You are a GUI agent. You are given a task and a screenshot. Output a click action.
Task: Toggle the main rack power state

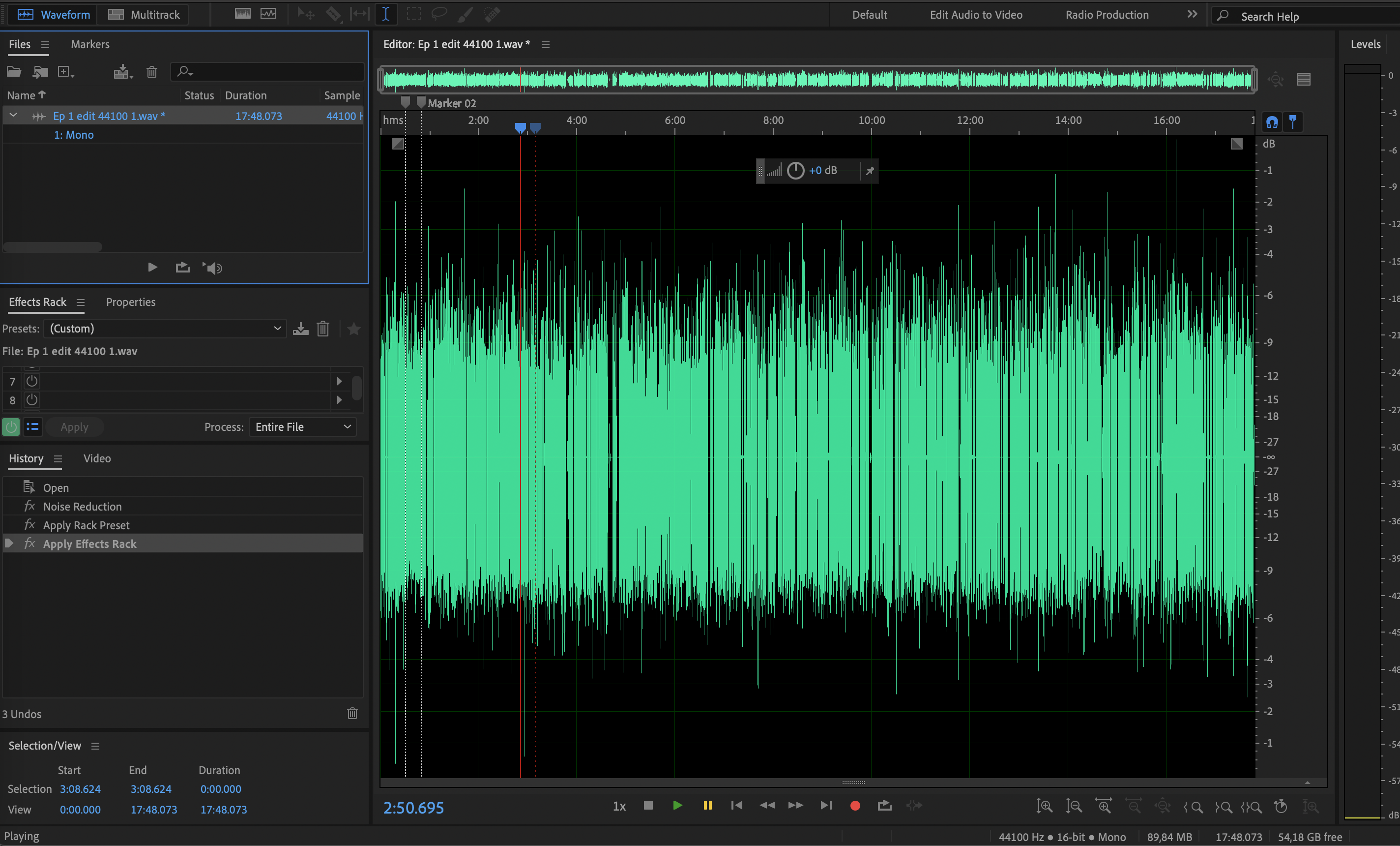pyautogui.click(x=11, y=426)
